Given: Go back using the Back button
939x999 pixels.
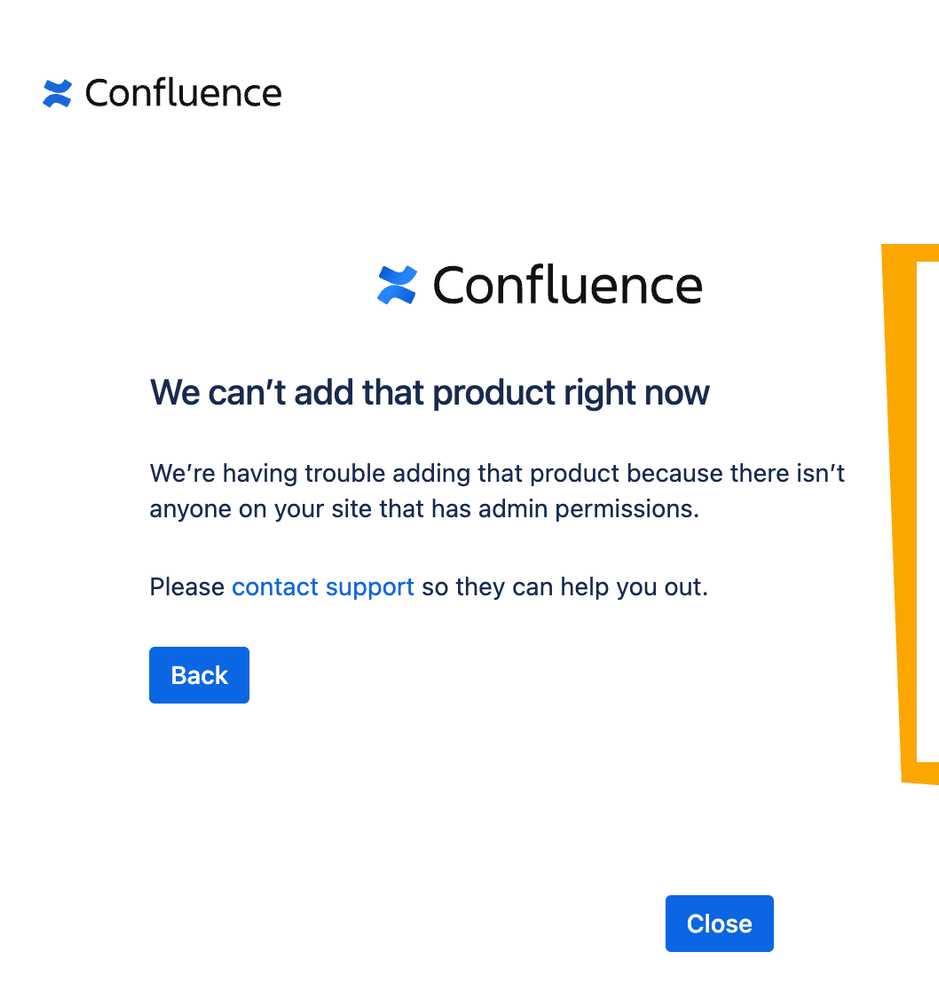Looking at the screenshot, I should pyautogui.click(x=199, y=675).
